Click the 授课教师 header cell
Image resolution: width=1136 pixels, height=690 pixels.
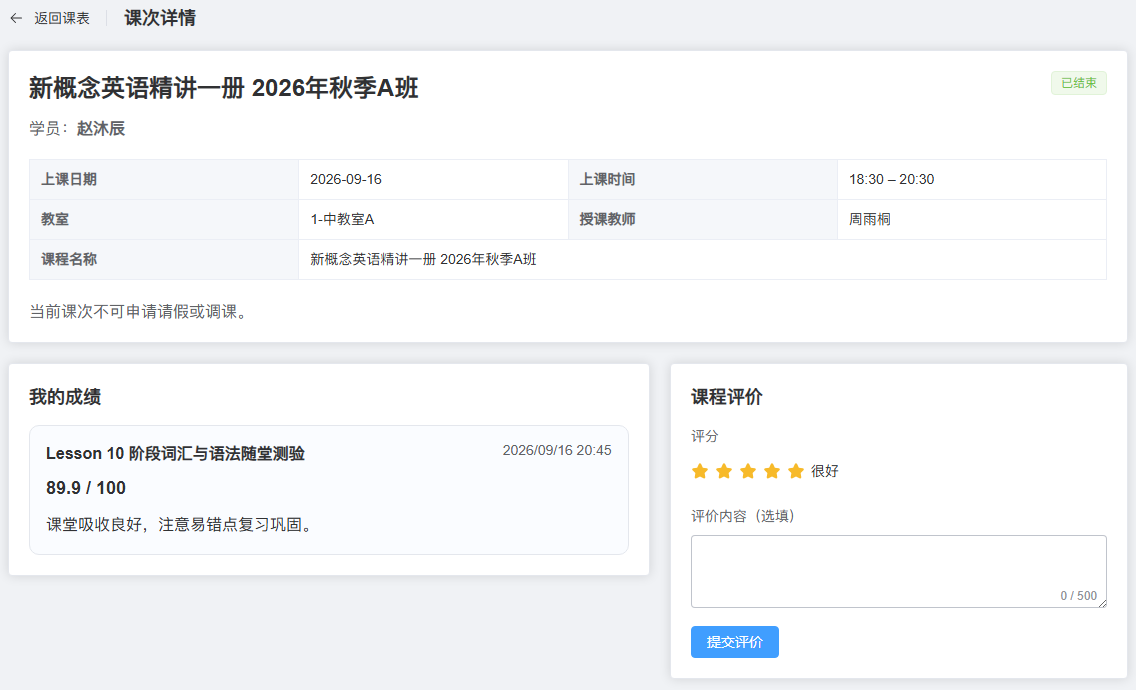[x=703, y=219]
